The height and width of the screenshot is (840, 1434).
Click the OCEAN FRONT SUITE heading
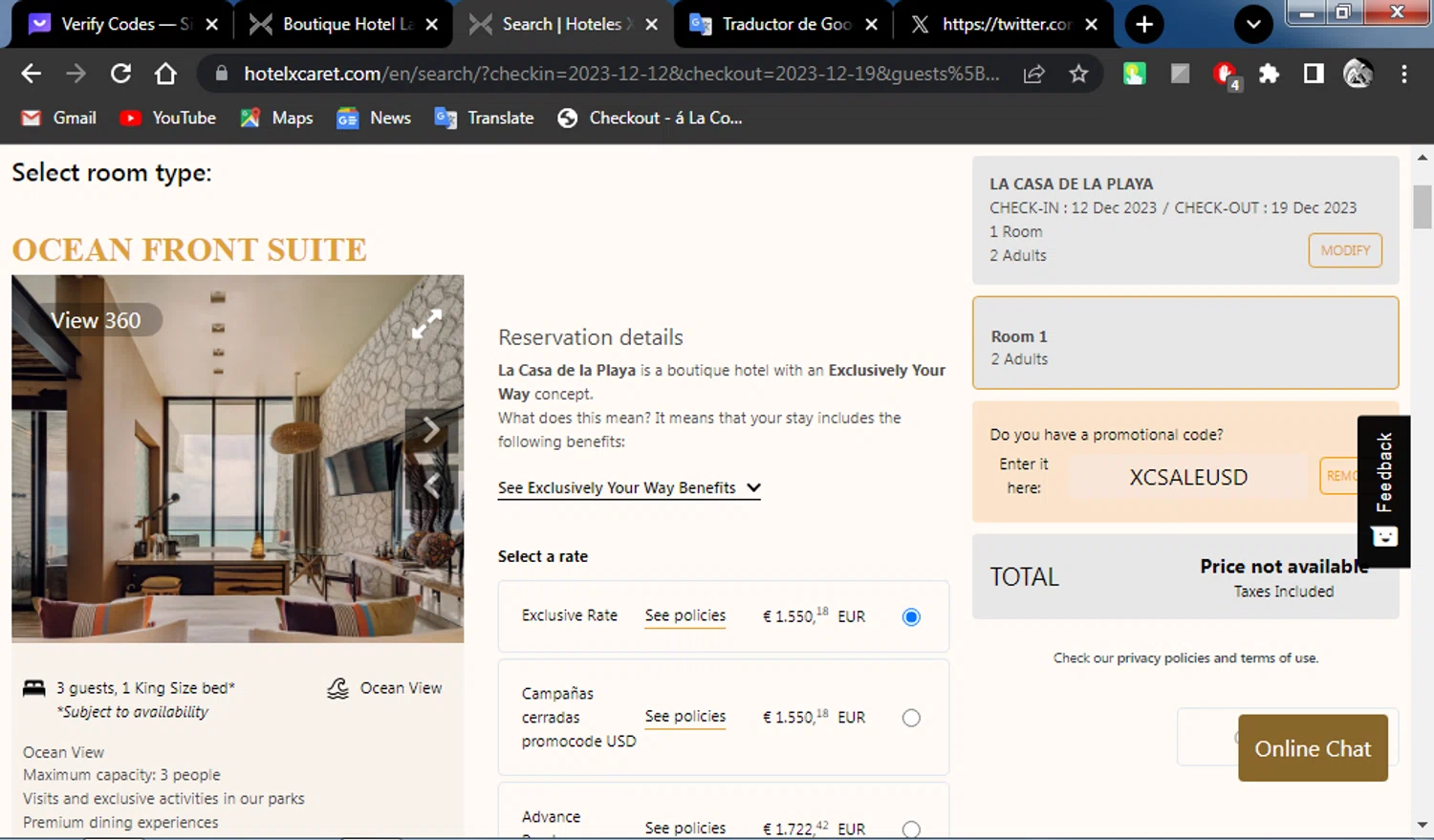click(189, 249)
